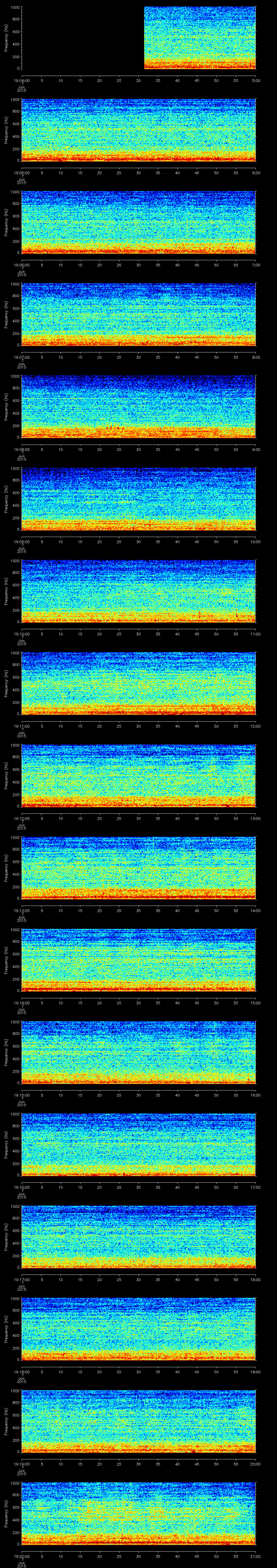Click the 19:10:00 start time label

point(22,634)
